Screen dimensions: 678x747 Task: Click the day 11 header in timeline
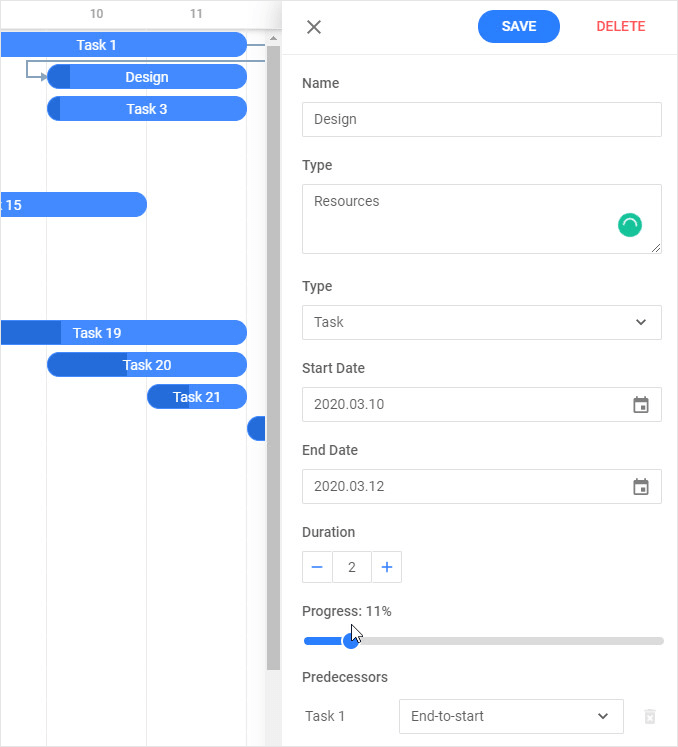coord(196,14)
